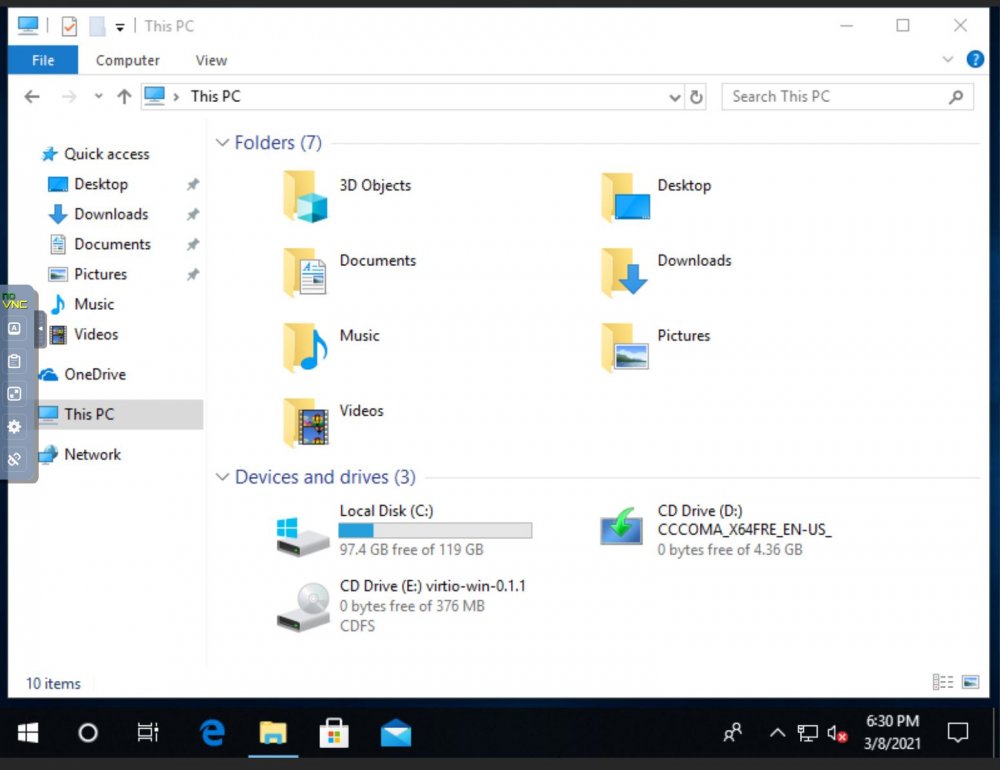Select Network in navigation pane

tap(80, 454)
